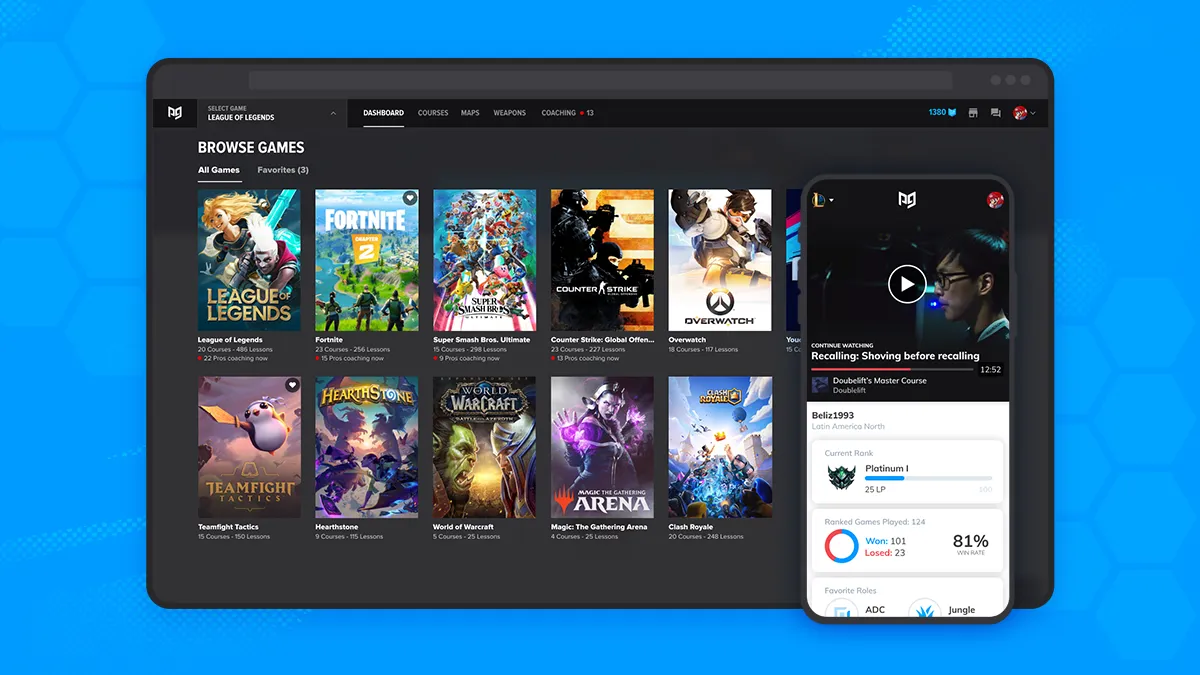1200x675 pixels.
Task: Open the user avatar in desktop header
Action: coord(1020,113)
